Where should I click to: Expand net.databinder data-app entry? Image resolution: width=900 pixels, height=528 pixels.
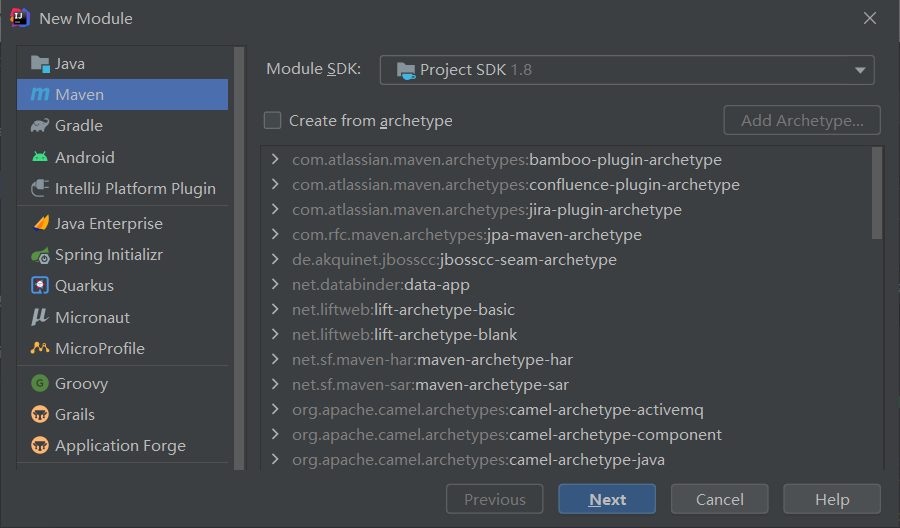[x=275, y=284]
